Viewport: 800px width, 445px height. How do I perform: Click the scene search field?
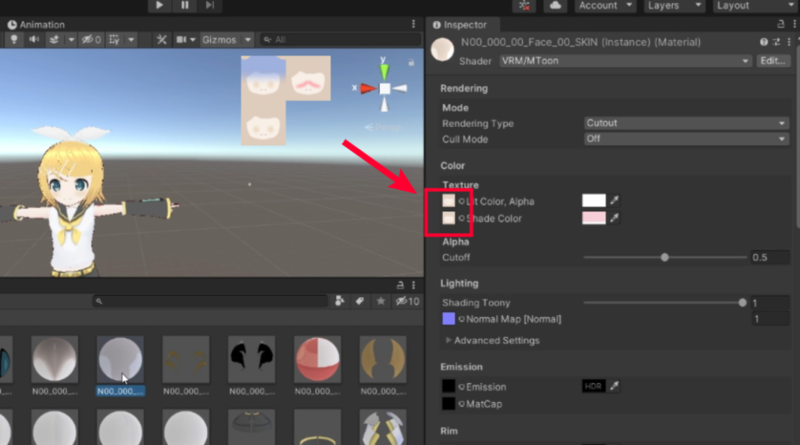[340, 39]
